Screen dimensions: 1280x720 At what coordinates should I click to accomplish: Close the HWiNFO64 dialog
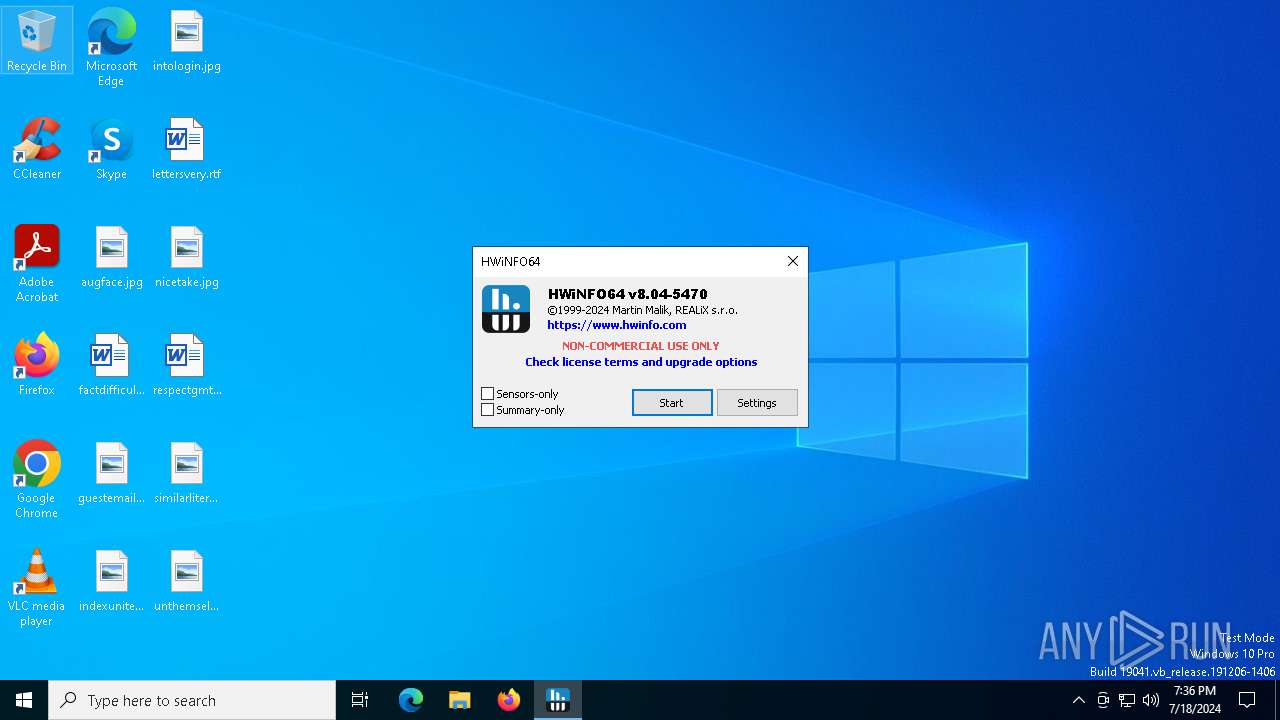point(793,261)
